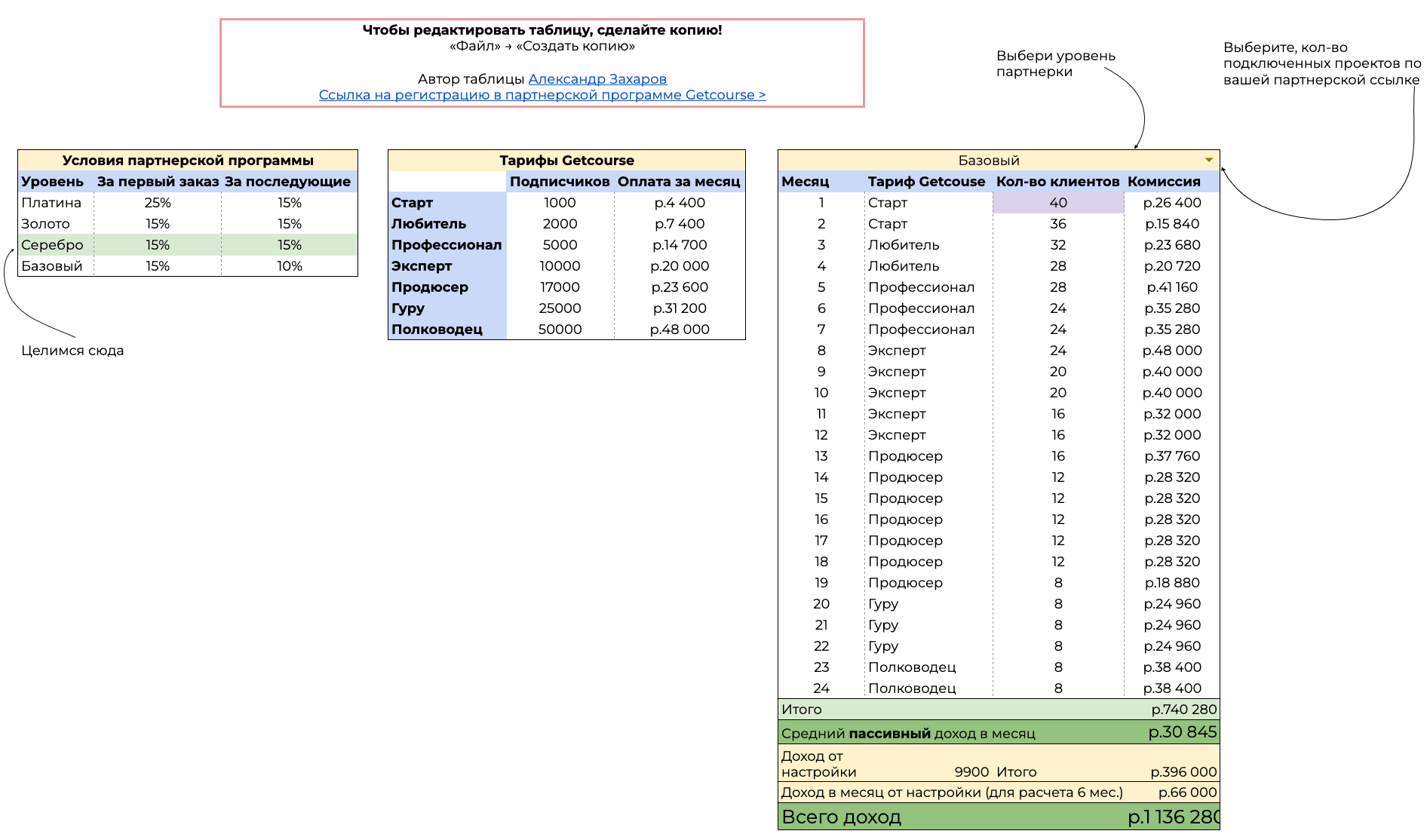Image resolution: width=1427 pixels, height=840 pixels.
Task: Select the Гуру monthly payment р.31 200
Action: tap(680, 308)
